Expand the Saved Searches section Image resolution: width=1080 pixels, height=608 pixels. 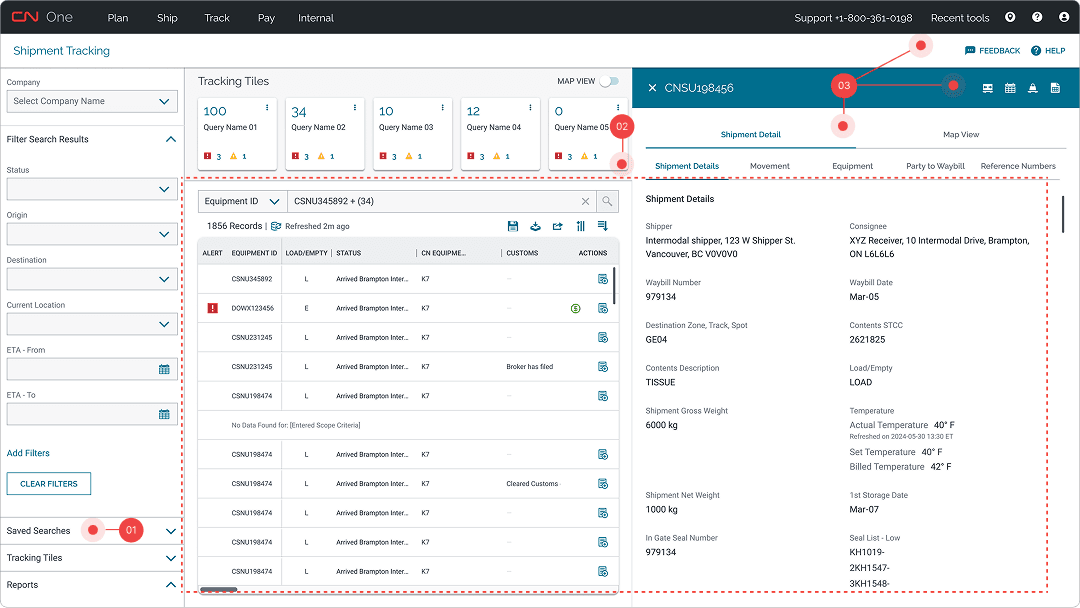click(x=171, y=531)
